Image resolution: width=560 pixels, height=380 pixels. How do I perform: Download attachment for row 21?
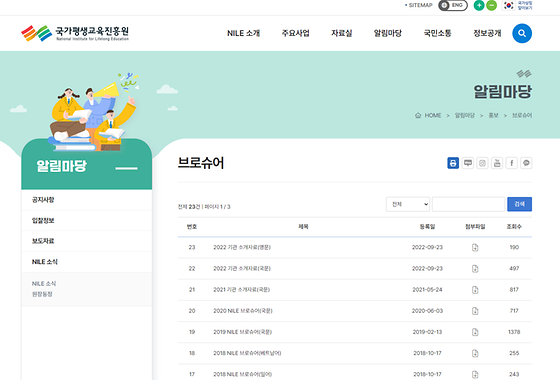[x=475, y=290]
